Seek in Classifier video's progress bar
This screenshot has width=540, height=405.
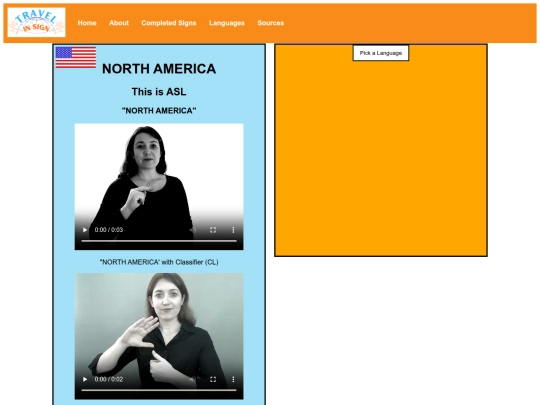pyautogui.click(x=159, y=390)
